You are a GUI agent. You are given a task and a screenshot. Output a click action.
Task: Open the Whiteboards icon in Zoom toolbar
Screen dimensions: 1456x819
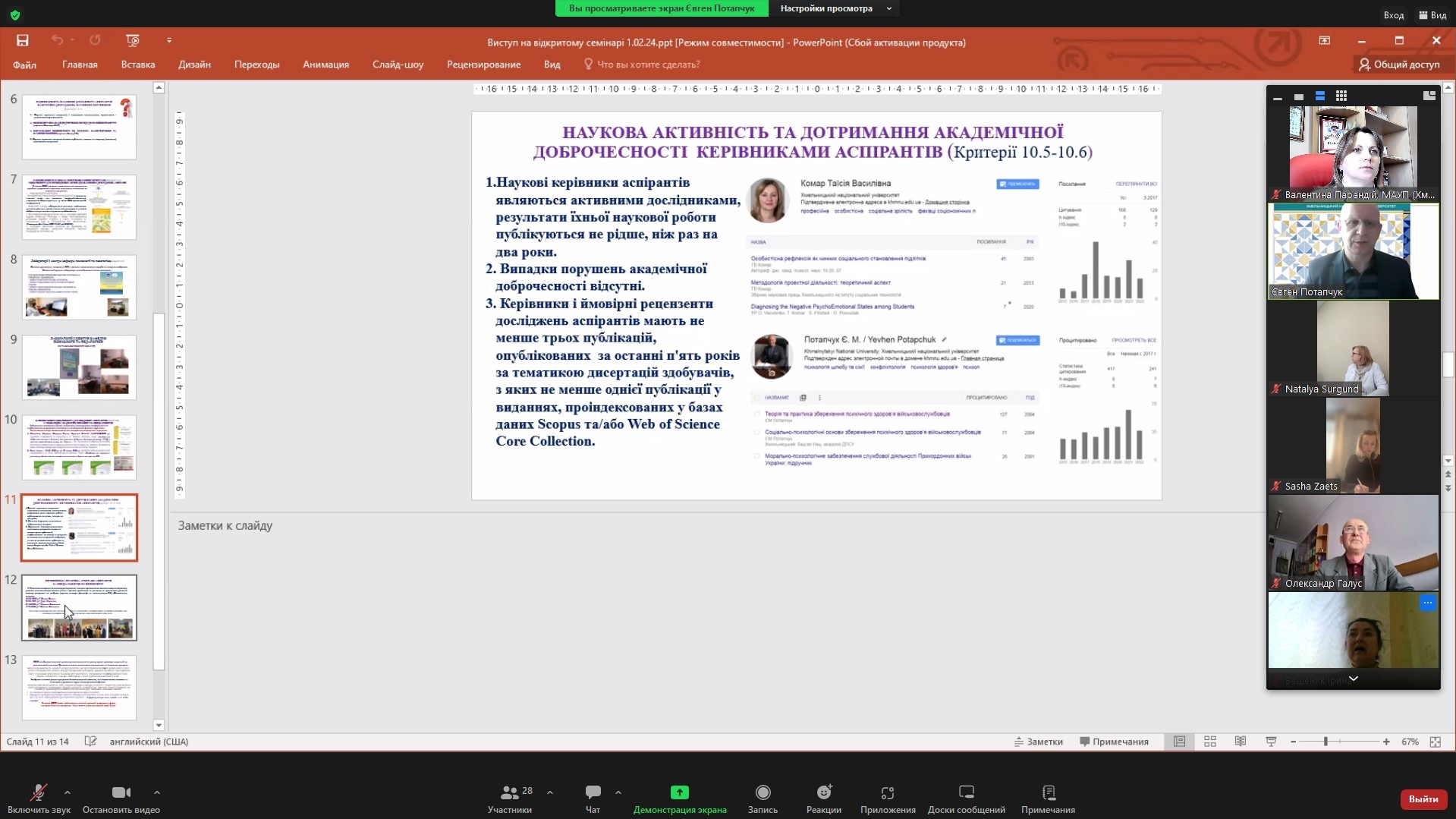tap(966, 792)
